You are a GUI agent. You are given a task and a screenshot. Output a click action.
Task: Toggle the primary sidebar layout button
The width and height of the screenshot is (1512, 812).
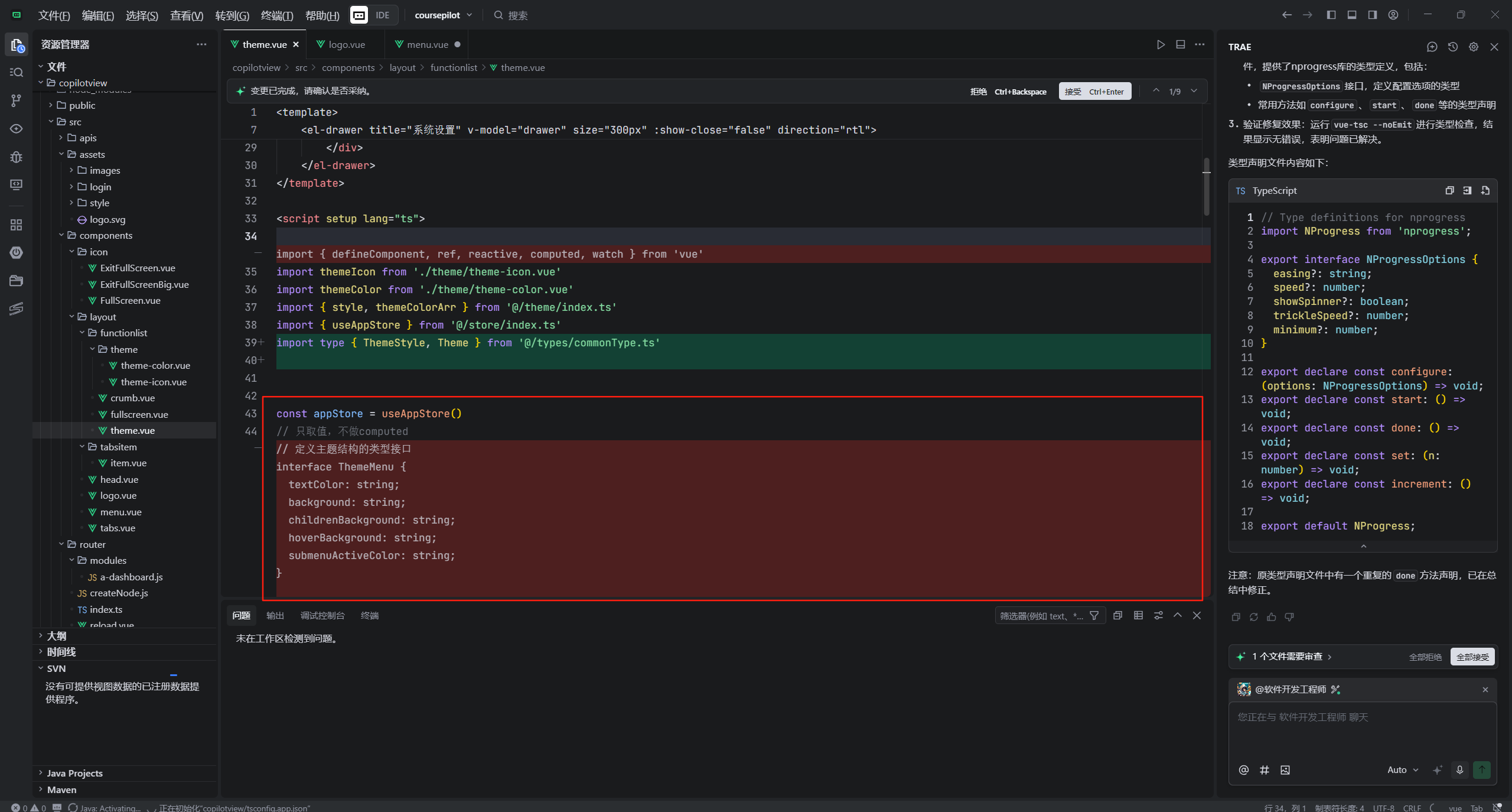pos(1331,15)
